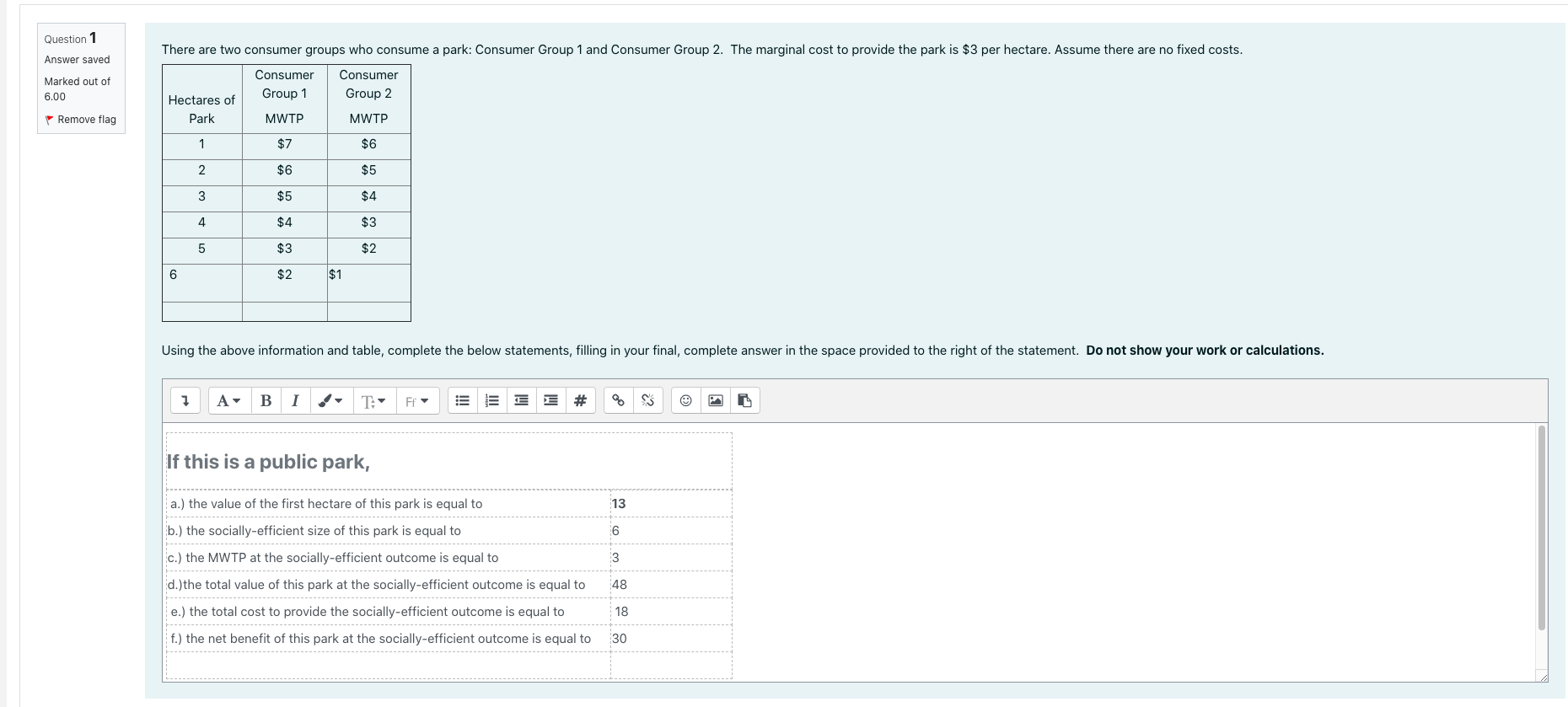Viewport: 1568px width, 707px height.
Task: Open the paragraph styles dropdown
Action: [228, 400]
